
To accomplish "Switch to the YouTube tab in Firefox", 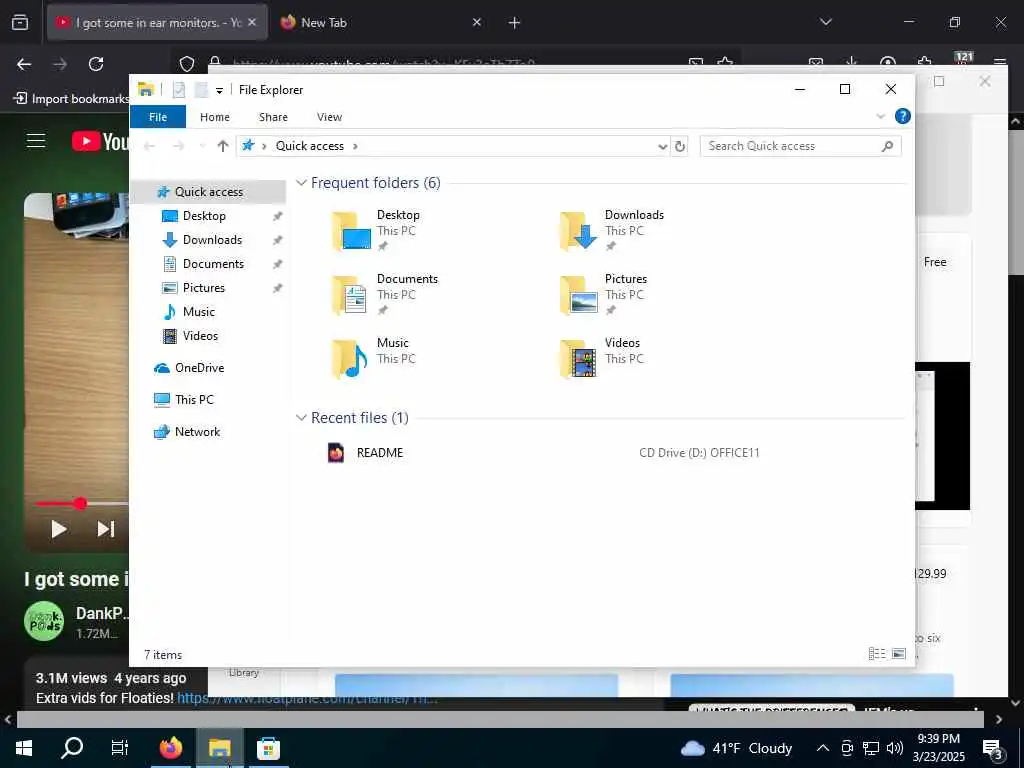I will tap(157, 22).
